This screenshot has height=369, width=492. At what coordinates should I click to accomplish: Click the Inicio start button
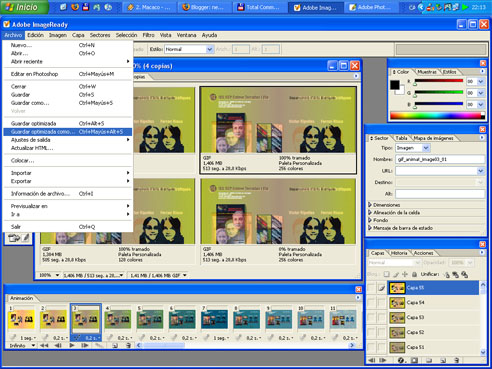[x=24, y=7]
